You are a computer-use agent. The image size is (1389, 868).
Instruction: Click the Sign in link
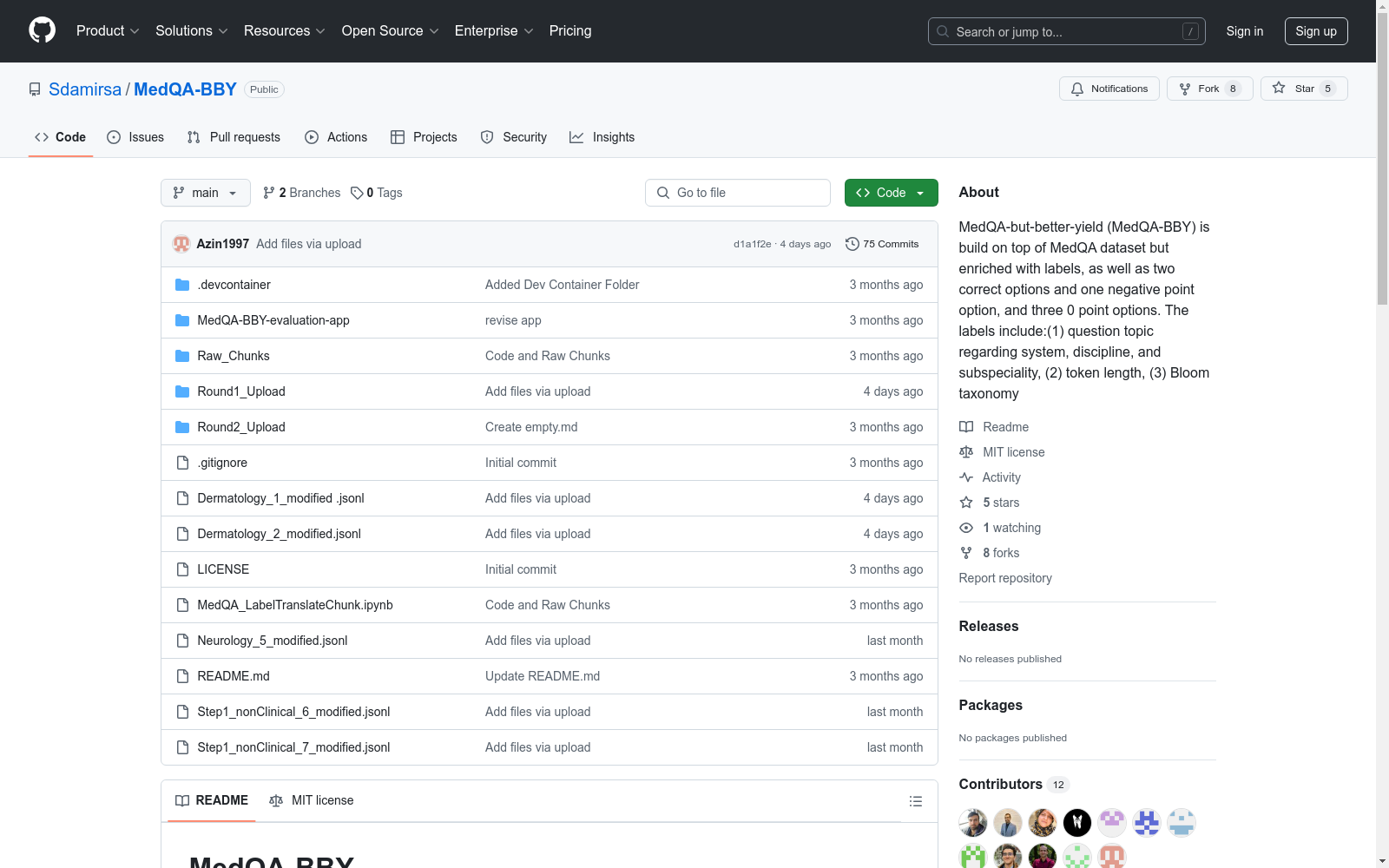click(1245, 31)
